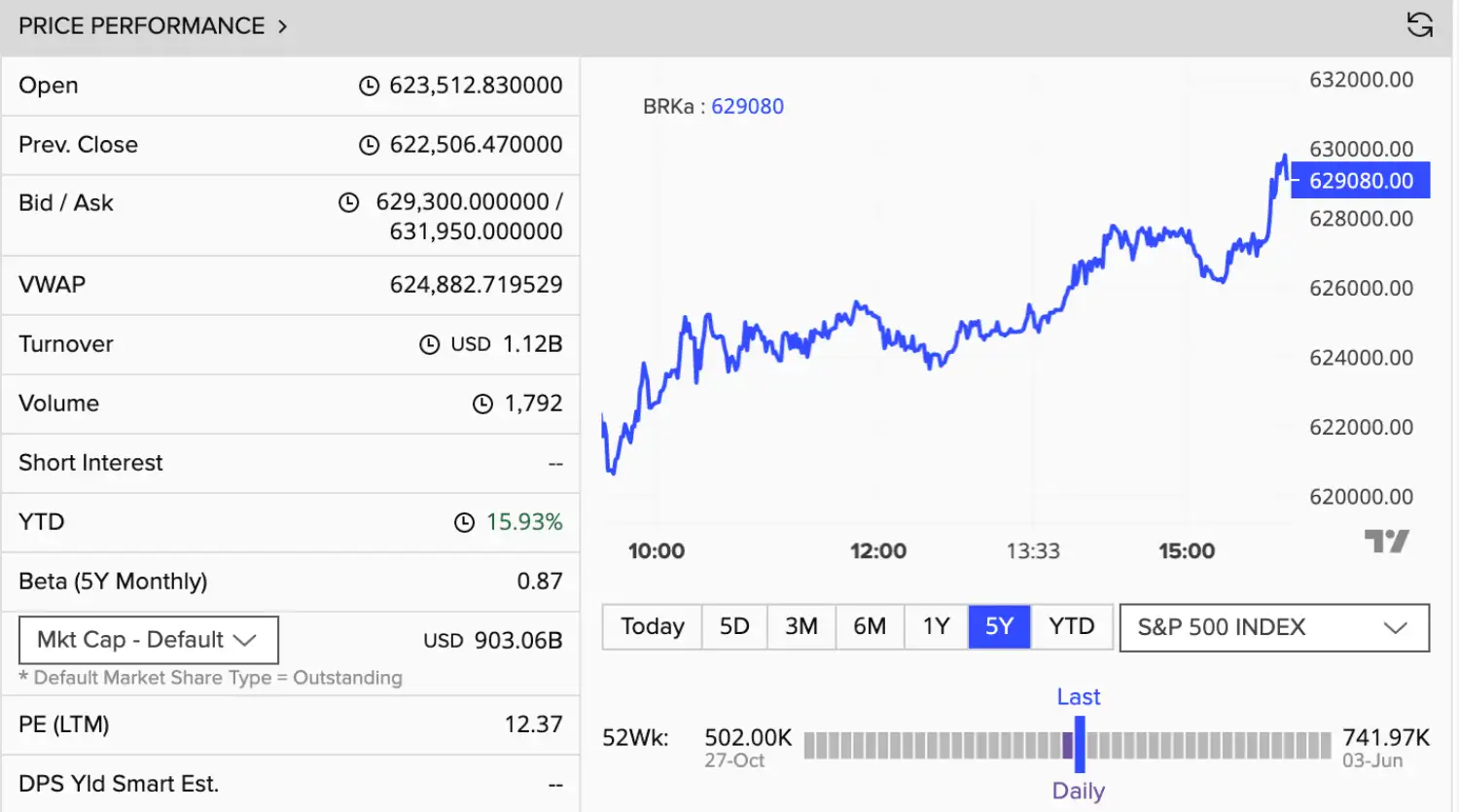Click the BRKa price 629080 on chart

[747, 106]
